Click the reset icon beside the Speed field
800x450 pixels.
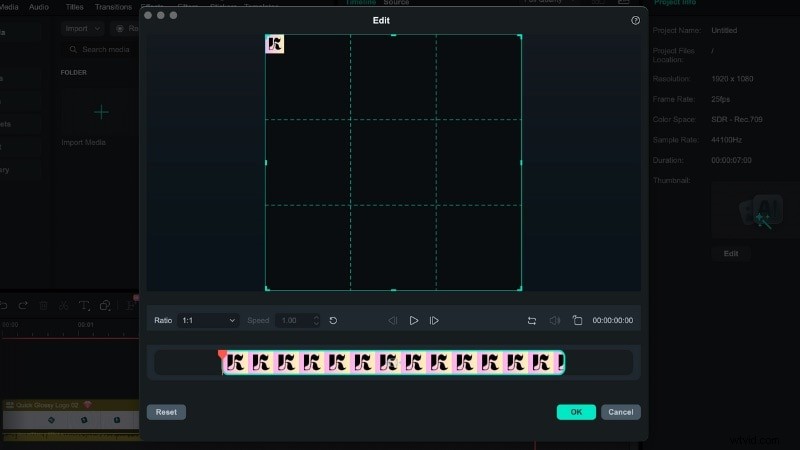pyautogui.click(x=333, y=320)
